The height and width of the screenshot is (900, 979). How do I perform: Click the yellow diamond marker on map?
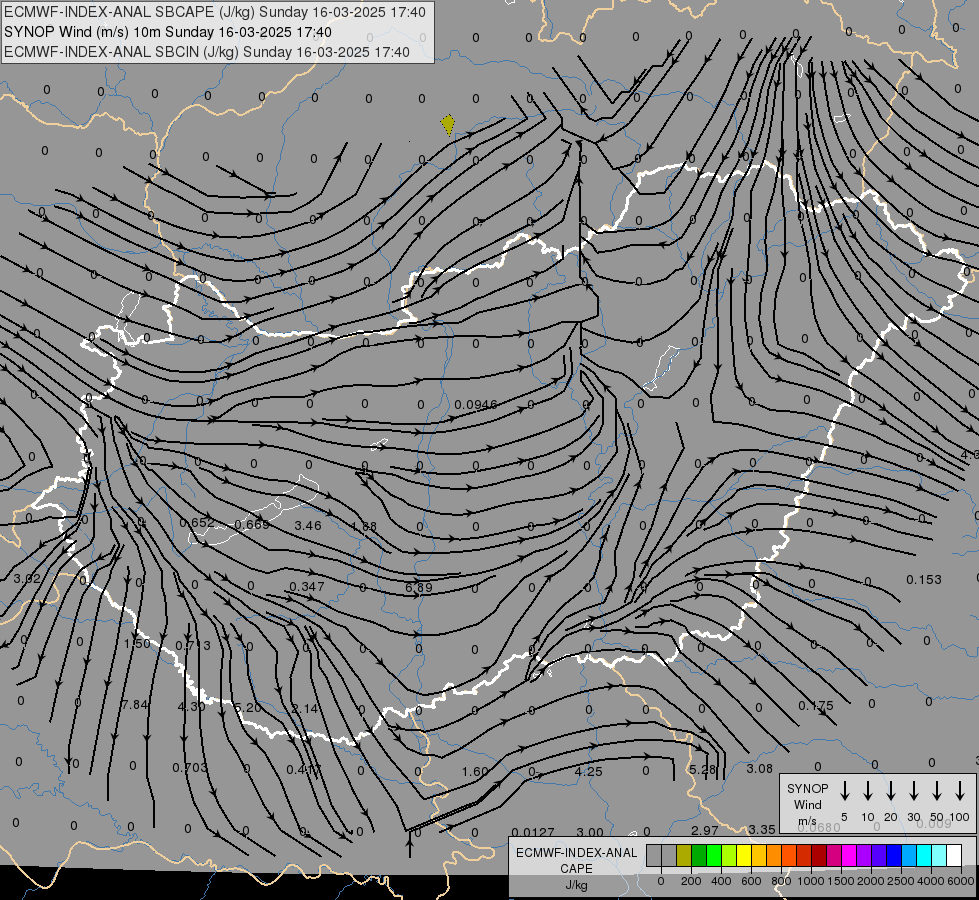[448, 124]
